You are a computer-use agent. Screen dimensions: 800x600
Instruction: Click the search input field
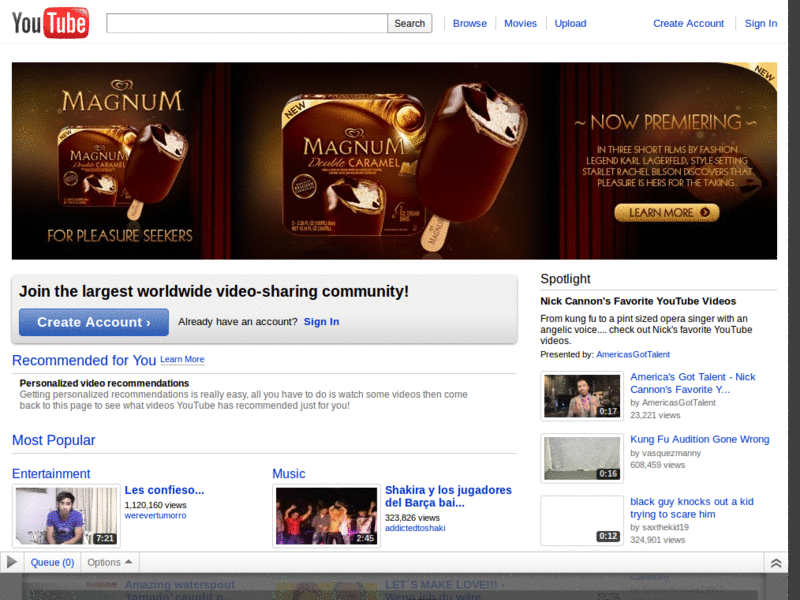(247, 23)
